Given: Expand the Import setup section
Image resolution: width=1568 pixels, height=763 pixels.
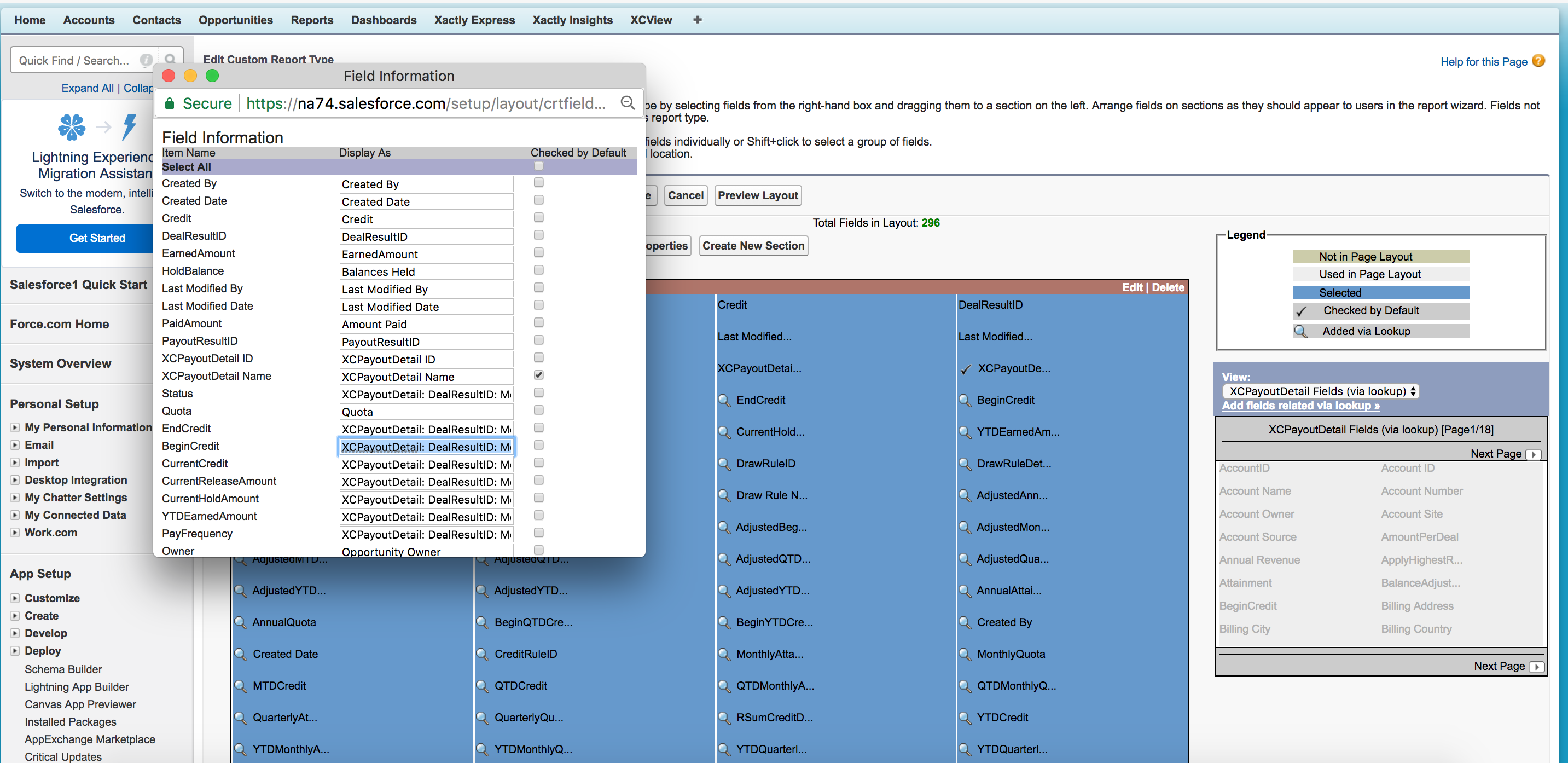Looking at the screenshot, I should click(x=15, y=463).
